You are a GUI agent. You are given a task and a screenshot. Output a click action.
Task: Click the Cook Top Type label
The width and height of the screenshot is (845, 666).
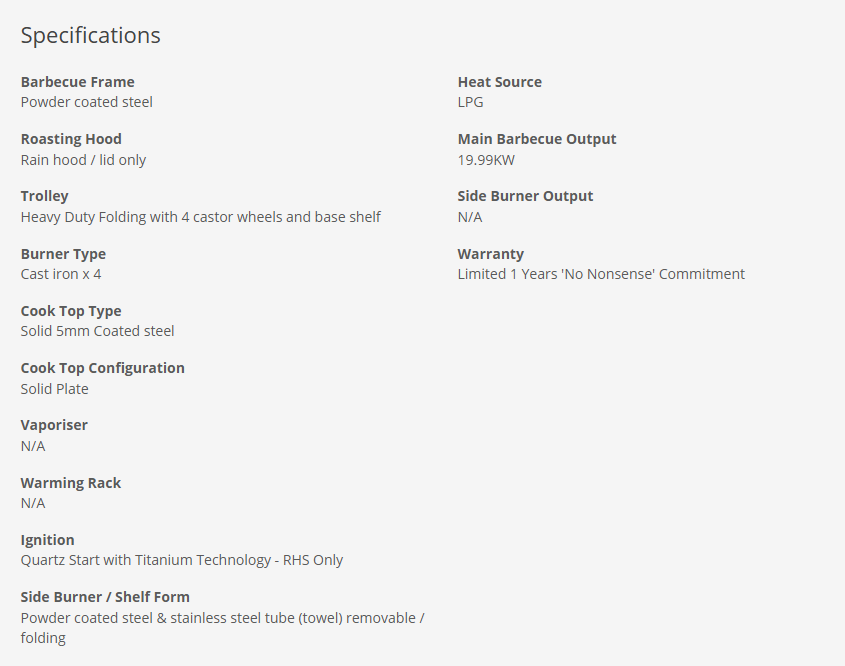pyautogui.click(x=71, y=311)
